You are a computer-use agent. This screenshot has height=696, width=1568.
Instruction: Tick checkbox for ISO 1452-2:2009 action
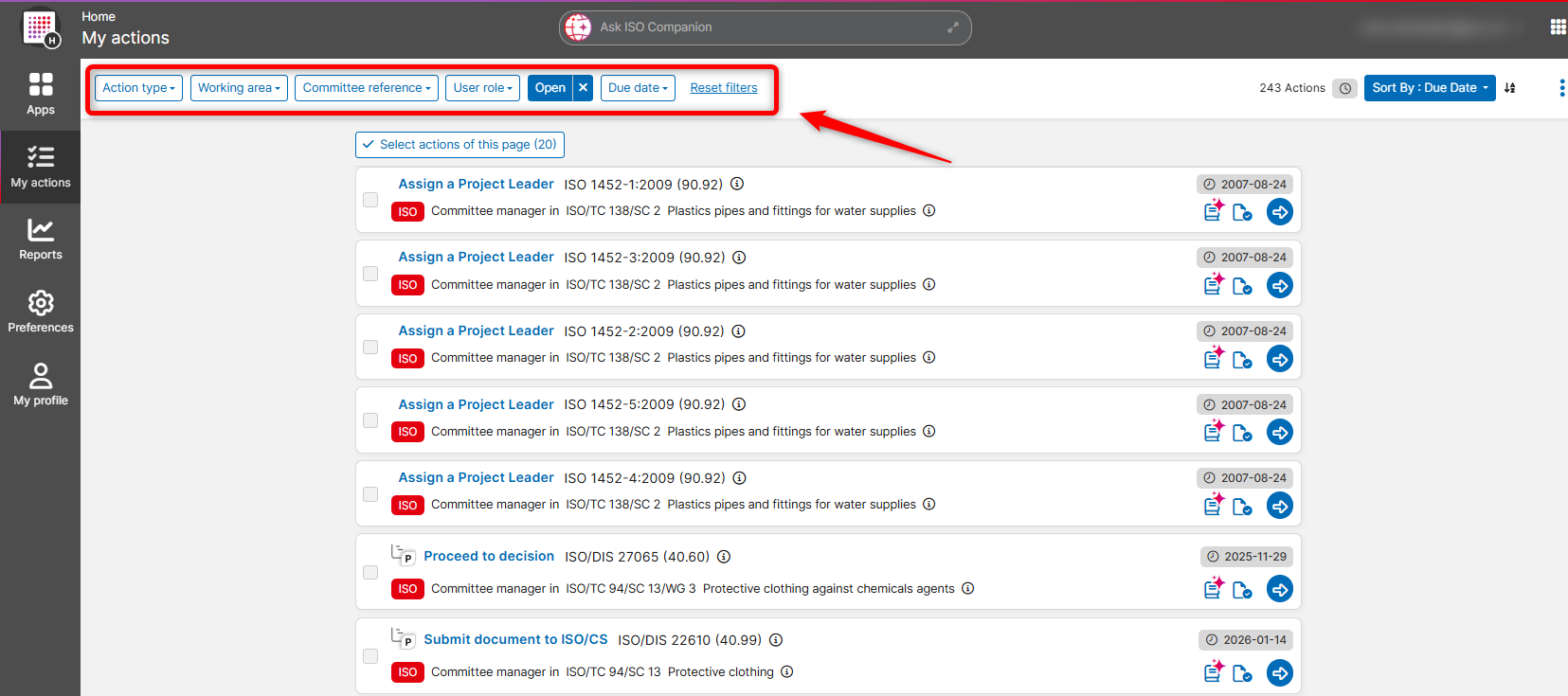pyautogui.click(x=370, y=347)
